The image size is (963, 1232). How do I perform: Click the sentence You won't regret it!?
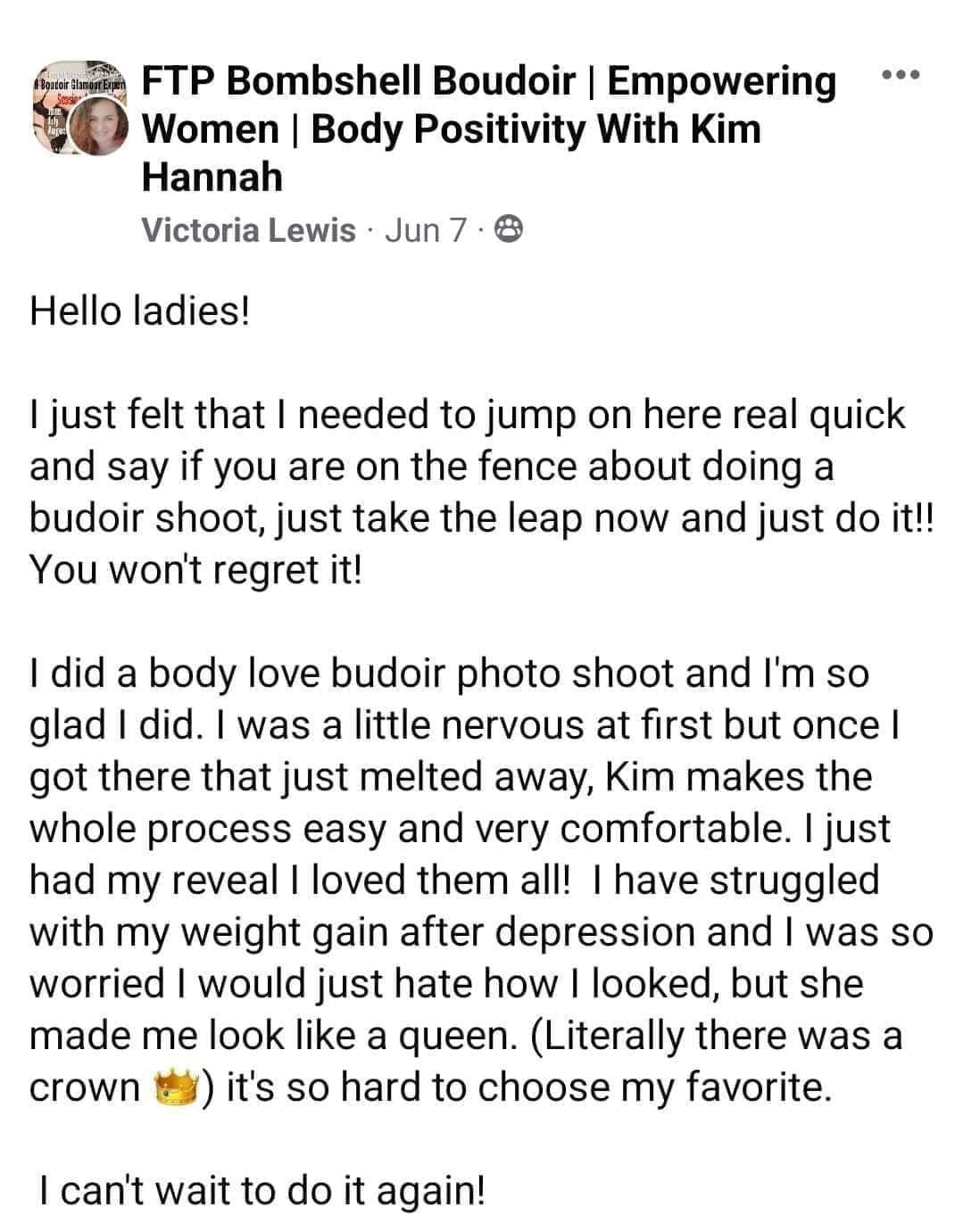coord(196,570)
